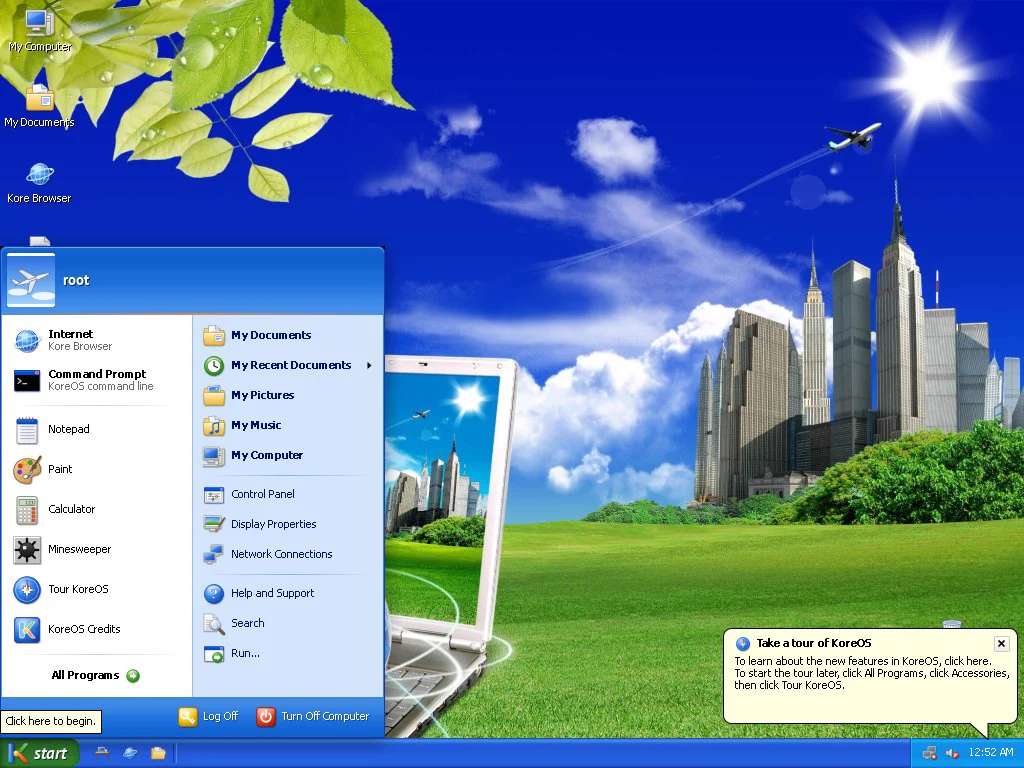Click the start button
The height and width of the screenshot is (768, 1024).
pos(39,753)
